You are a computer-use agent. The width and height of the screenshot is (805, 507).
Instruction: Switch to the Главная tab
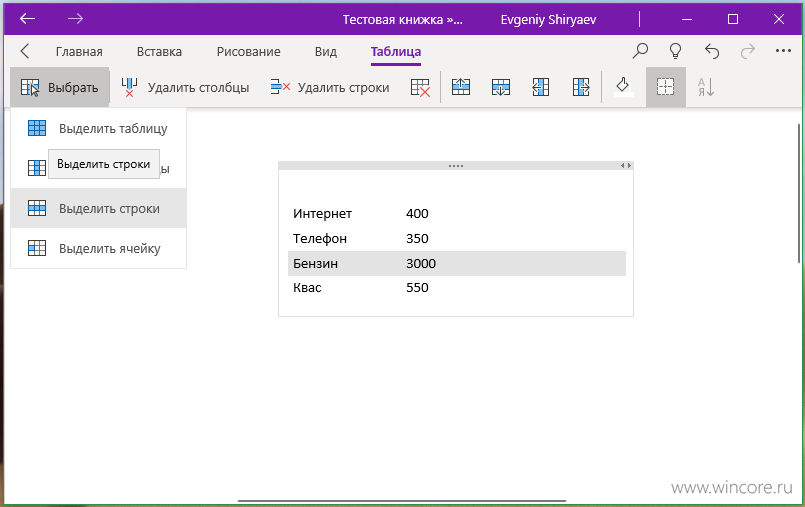[x=79, y=51]
